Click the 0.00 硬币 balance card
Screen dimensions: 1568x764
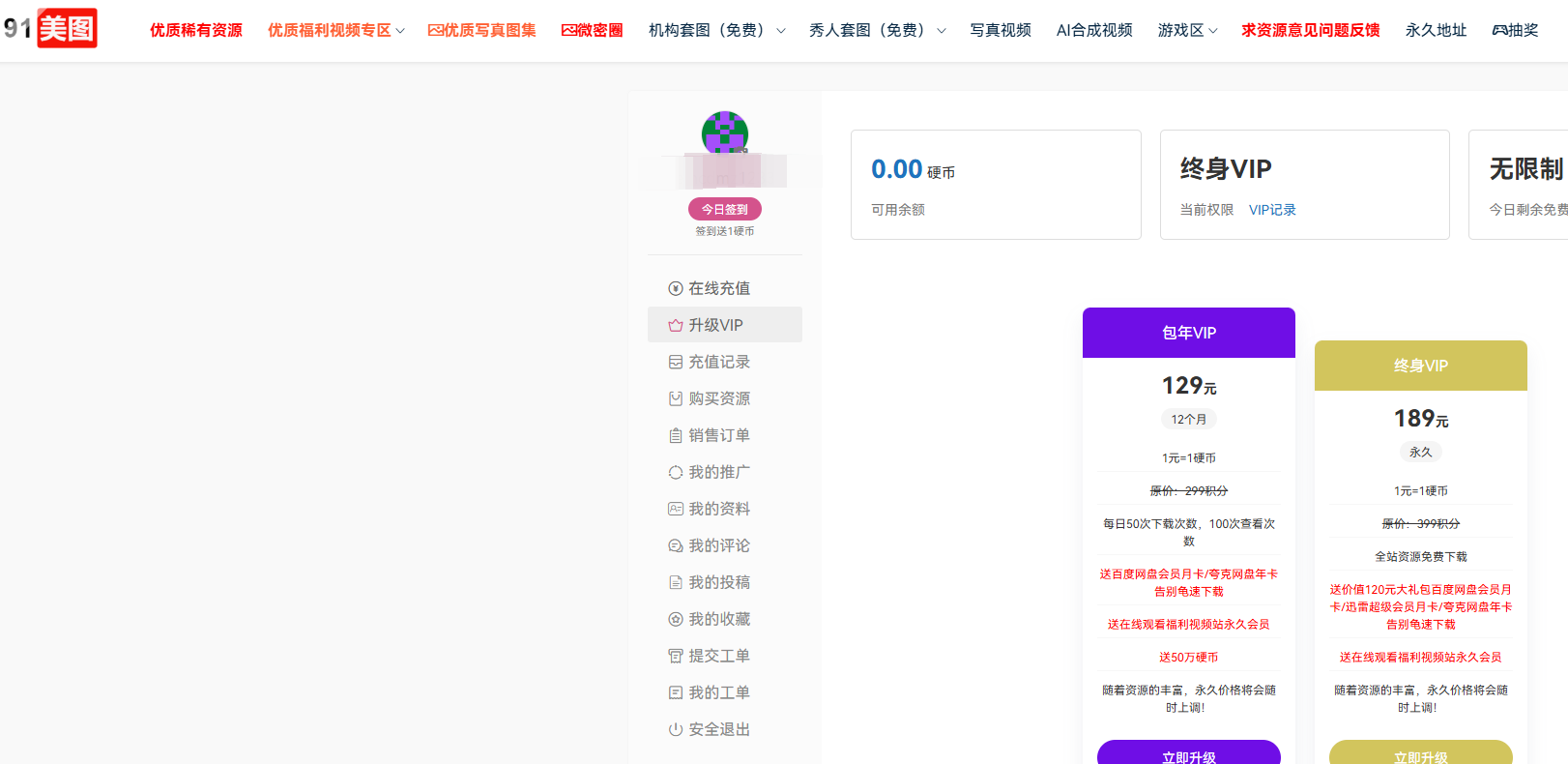coord(996,185)
